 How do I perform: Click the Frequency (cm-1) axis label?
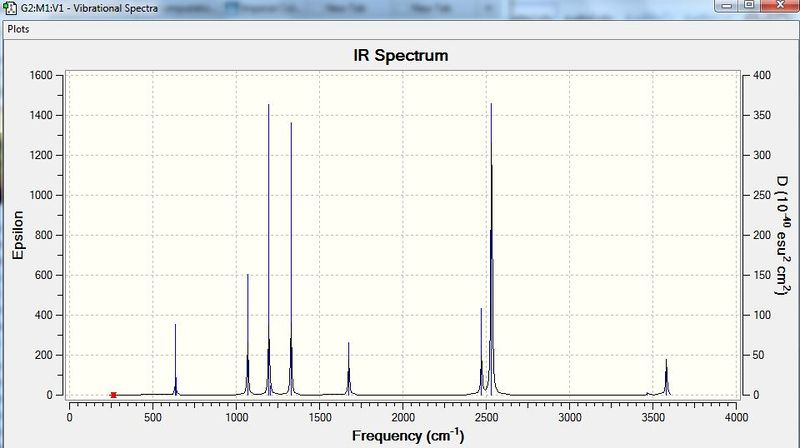[408, 436]
